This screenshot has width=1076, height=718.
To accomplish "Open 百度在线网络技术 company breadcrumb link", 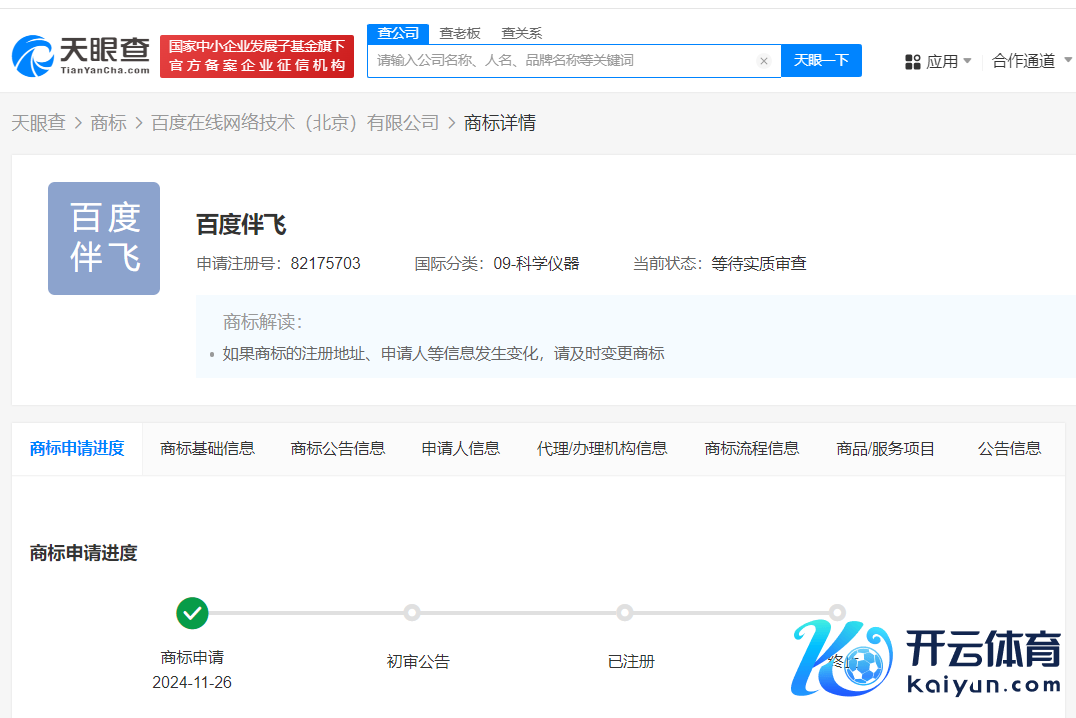I will click(x=295, y=123).
